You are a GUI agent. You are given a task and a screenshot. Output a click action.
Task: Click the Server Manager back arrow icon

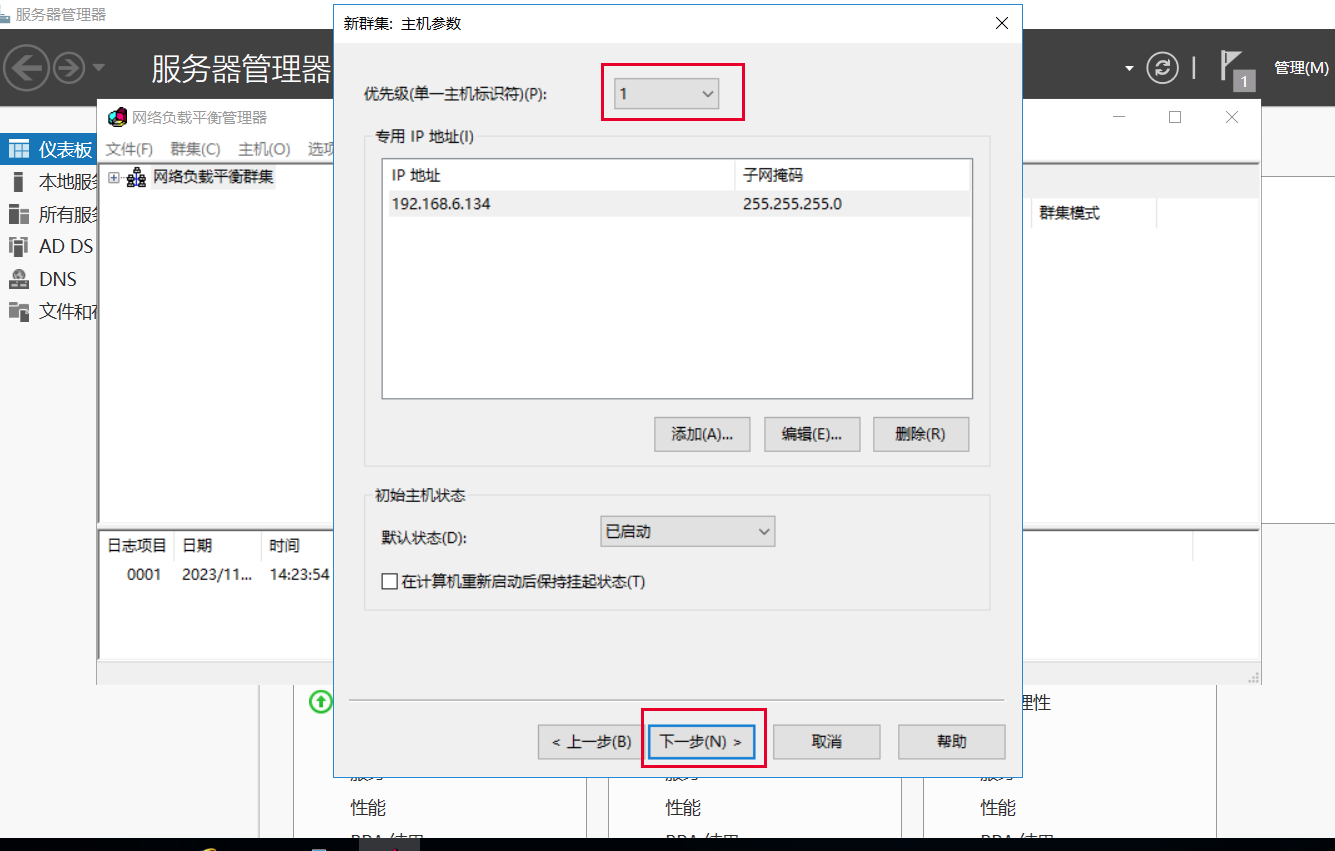click(x=27, y=68)
